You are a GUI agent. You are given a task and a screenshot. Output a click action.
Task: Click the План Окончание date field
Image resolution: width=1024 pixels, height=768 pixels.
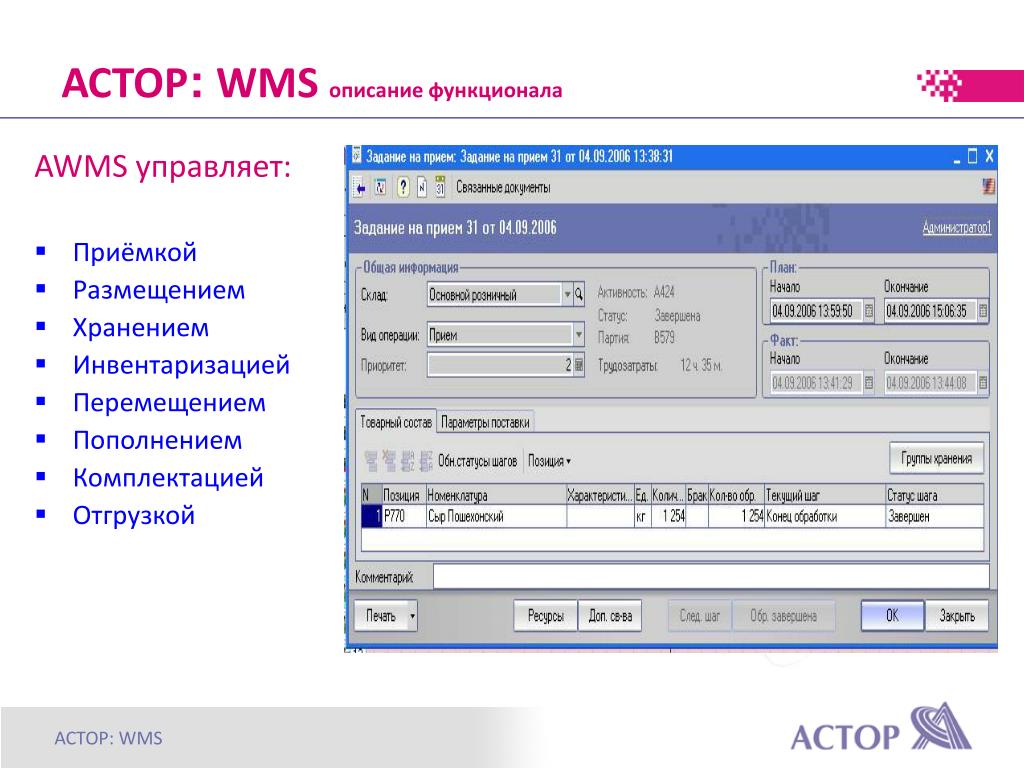click(931, 311)
